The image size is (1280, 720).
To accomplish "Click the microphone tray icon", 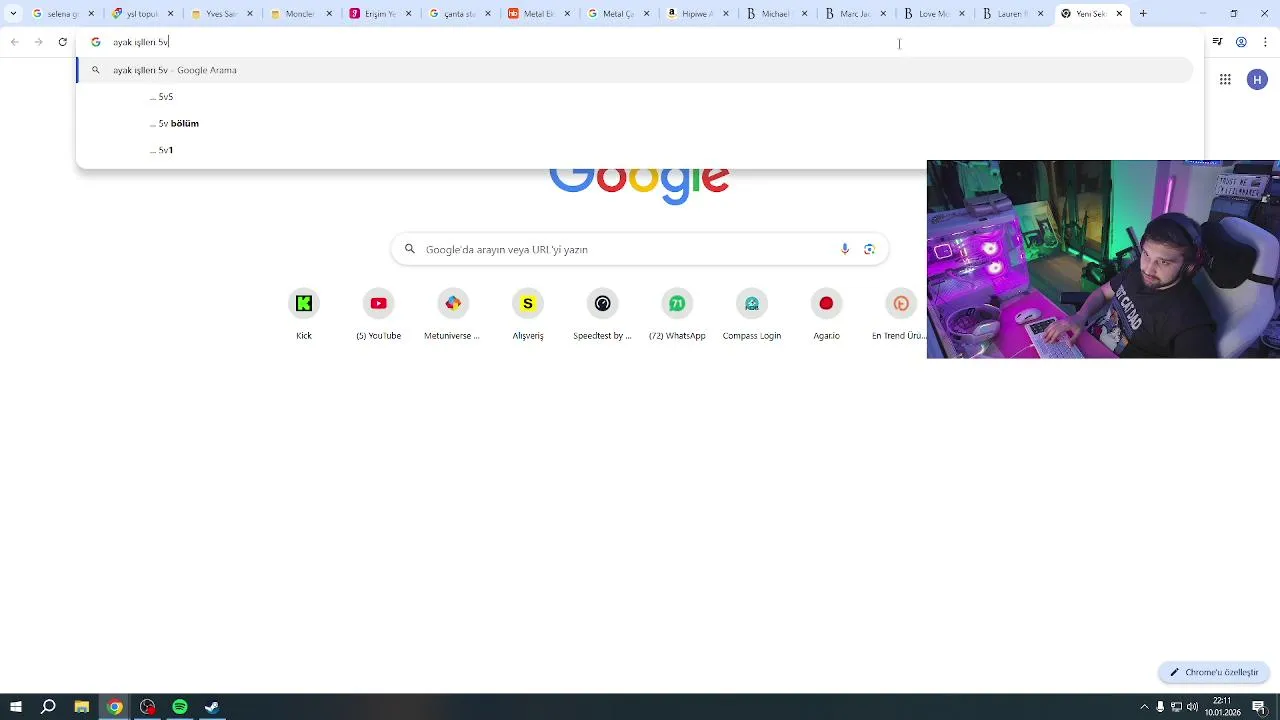I will (1160, 707).
